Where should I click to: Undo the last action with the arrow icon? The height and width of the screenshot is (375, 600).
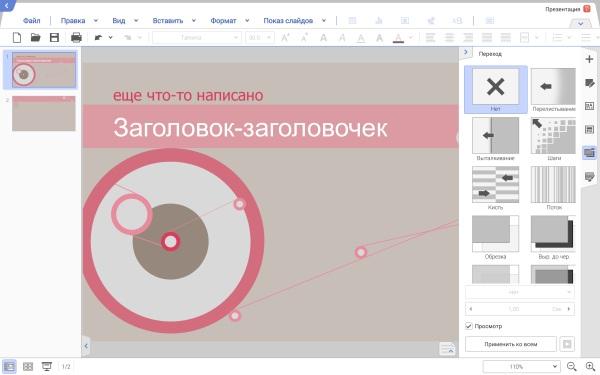pyautogui.click(x=98, y=38)
